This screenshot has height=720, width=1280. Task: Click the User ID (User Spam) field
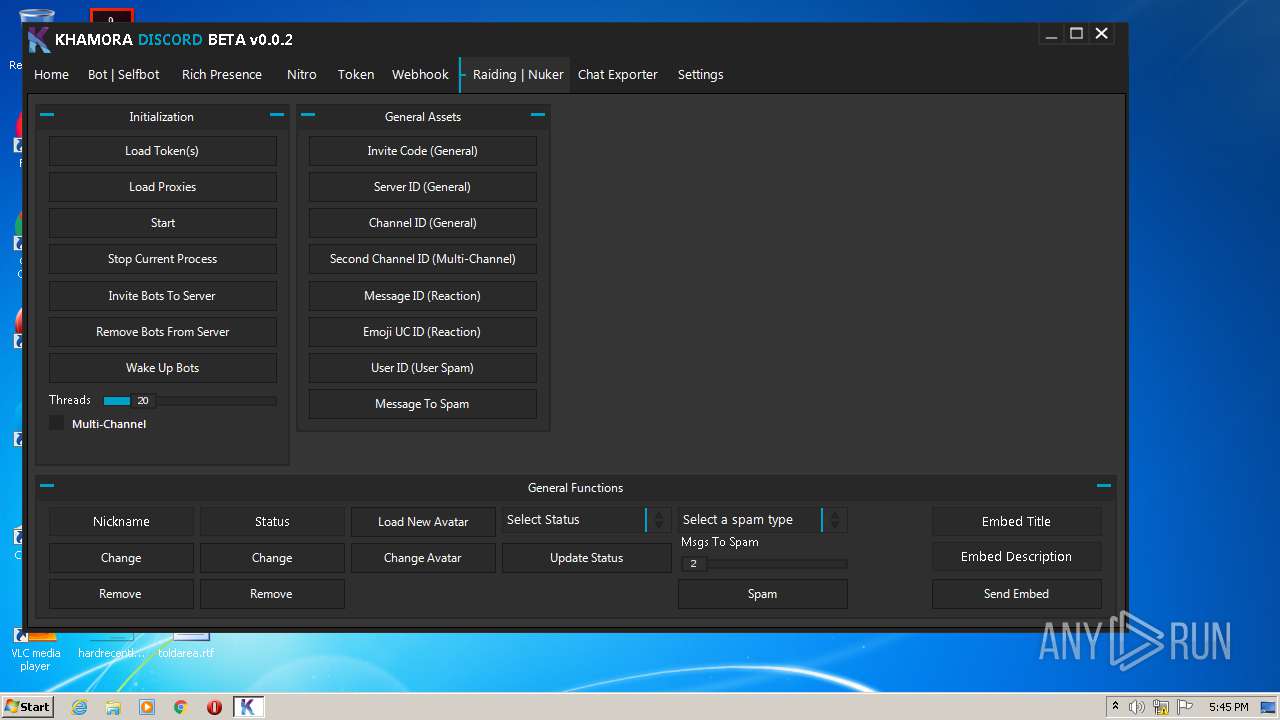tap(423, 368)
